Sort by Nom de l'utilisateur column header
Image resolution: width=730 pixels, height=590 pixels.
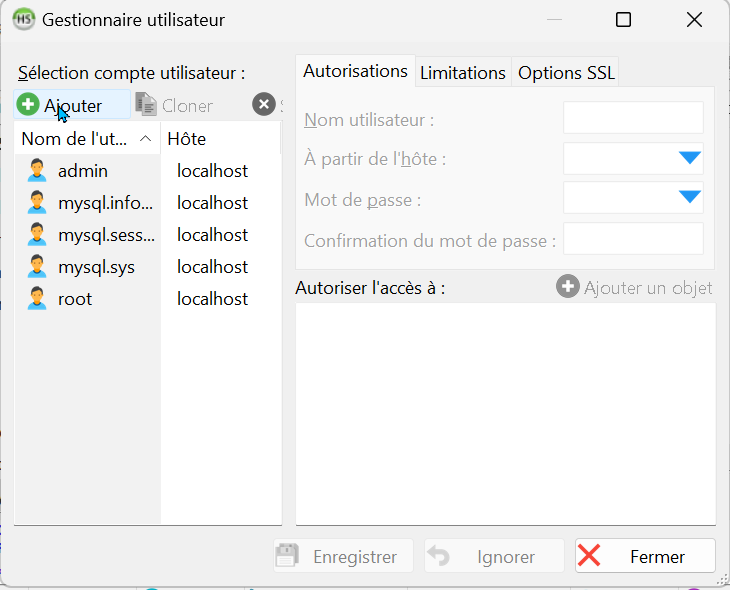[85, 139]
